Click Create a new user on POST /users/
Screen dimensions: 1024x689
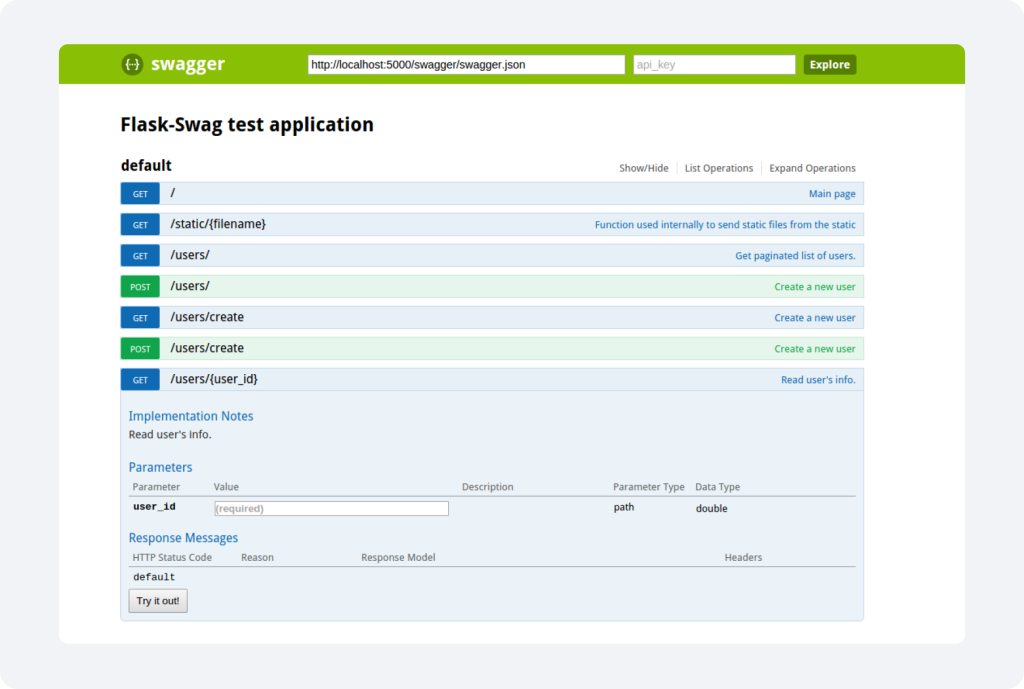815,287
